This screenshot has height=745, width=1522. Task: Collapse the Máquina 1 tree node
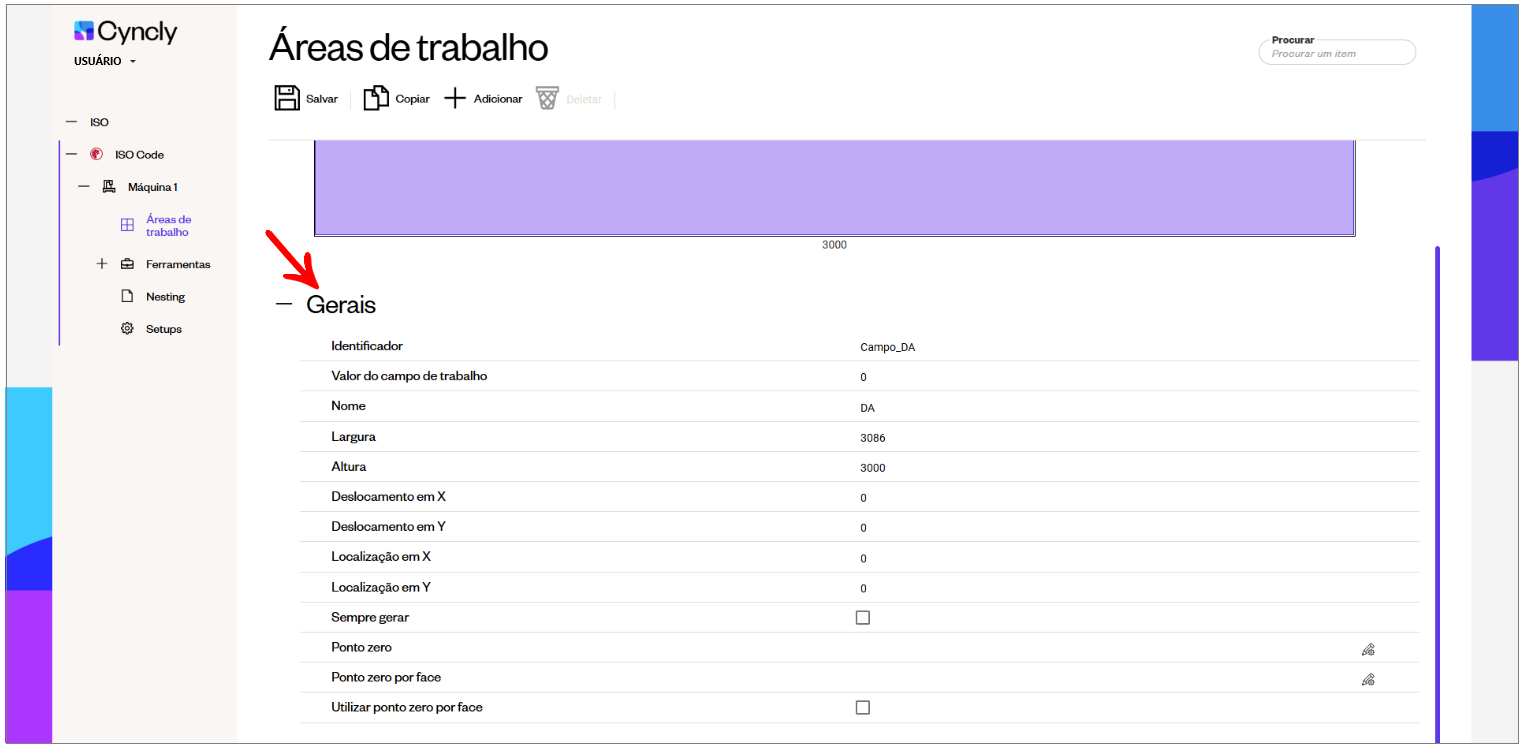[x=84, y=187]
